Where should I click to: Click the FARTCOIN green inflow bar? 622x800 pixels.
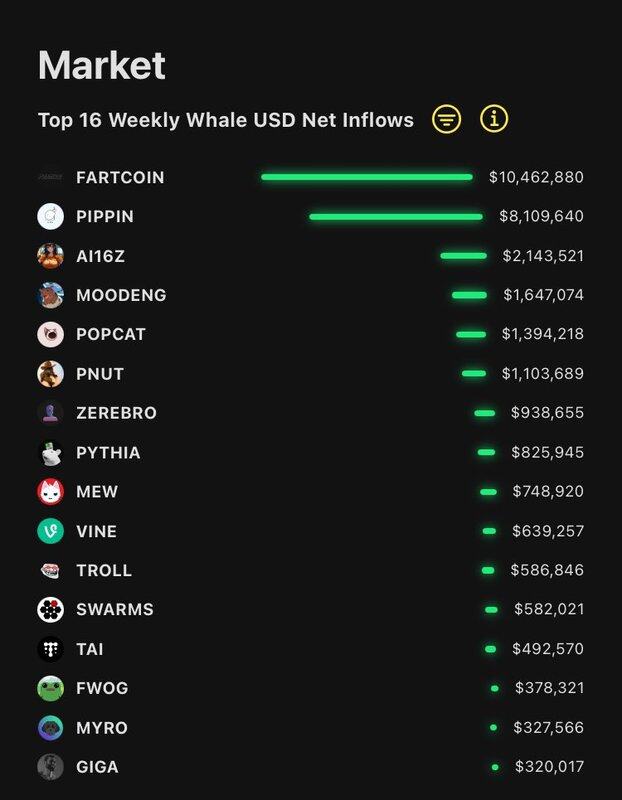click(367, 177)
